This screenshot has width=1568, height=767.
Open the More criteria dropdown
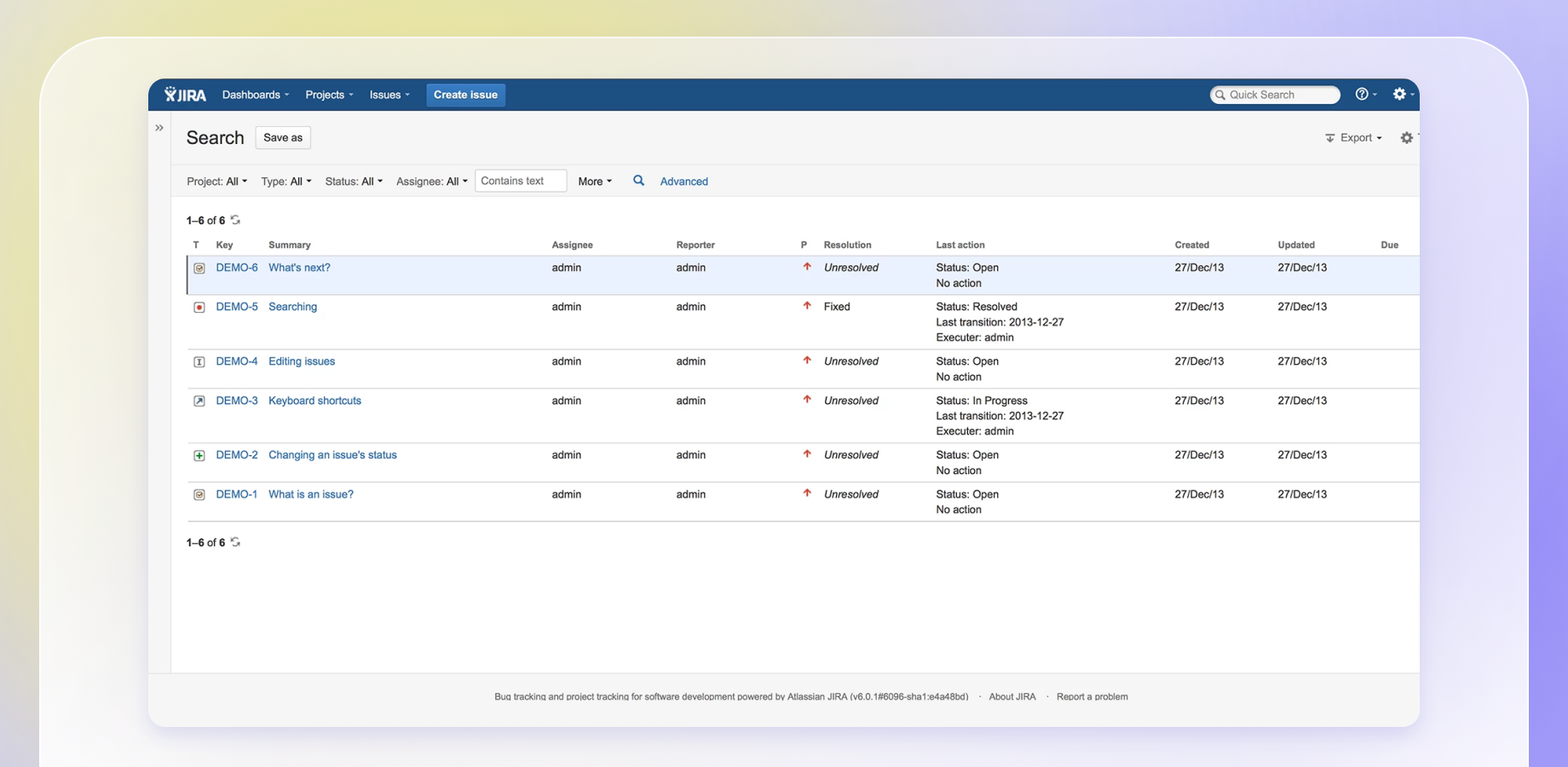click(x=595, y=182)
